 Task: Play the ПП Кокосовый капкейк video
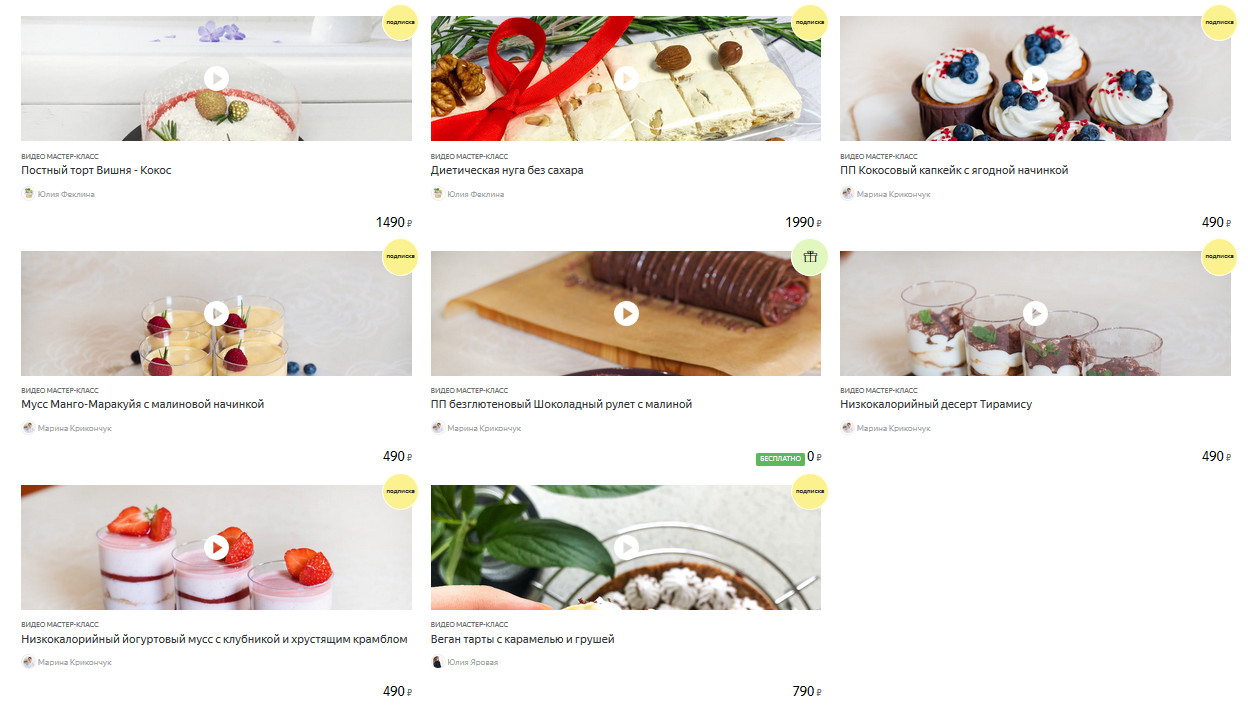[1035, 78]
